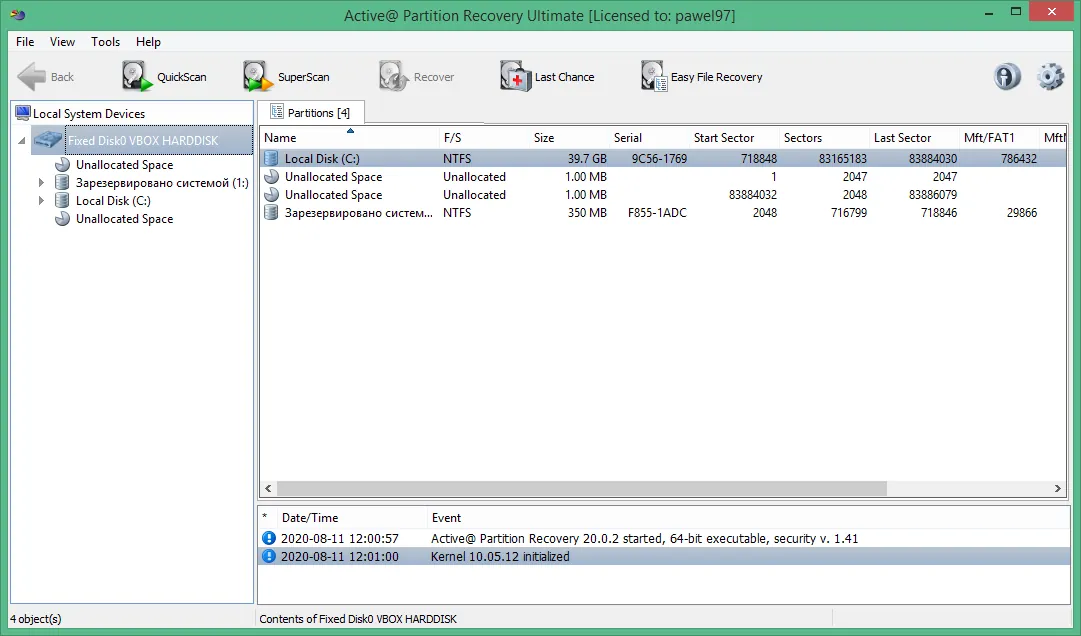
Task: Select last Unallocated Space in tree
Action: [124, 218]
